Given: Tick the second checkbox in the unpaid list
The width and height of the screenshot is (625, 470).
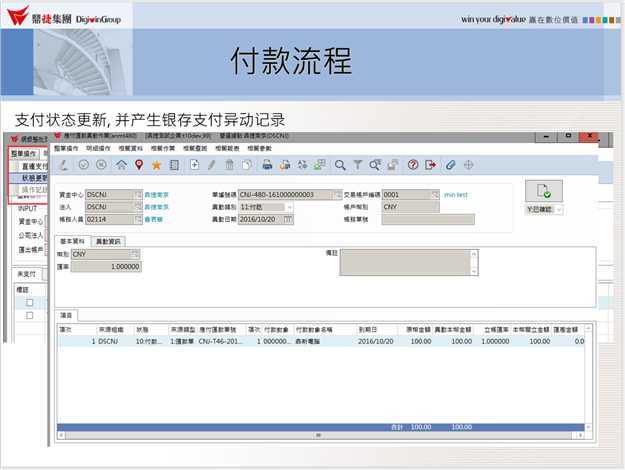Looking at the screenshot, I should 30,315.
